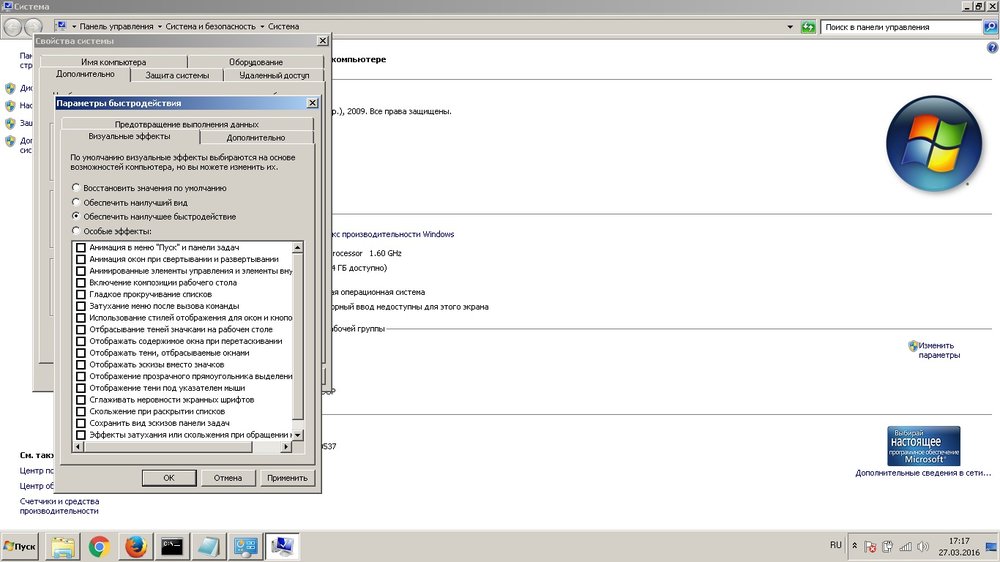
Task: Select 'Обеспечить наилучший вид' radio button
Action: click(x=76, y=202)
